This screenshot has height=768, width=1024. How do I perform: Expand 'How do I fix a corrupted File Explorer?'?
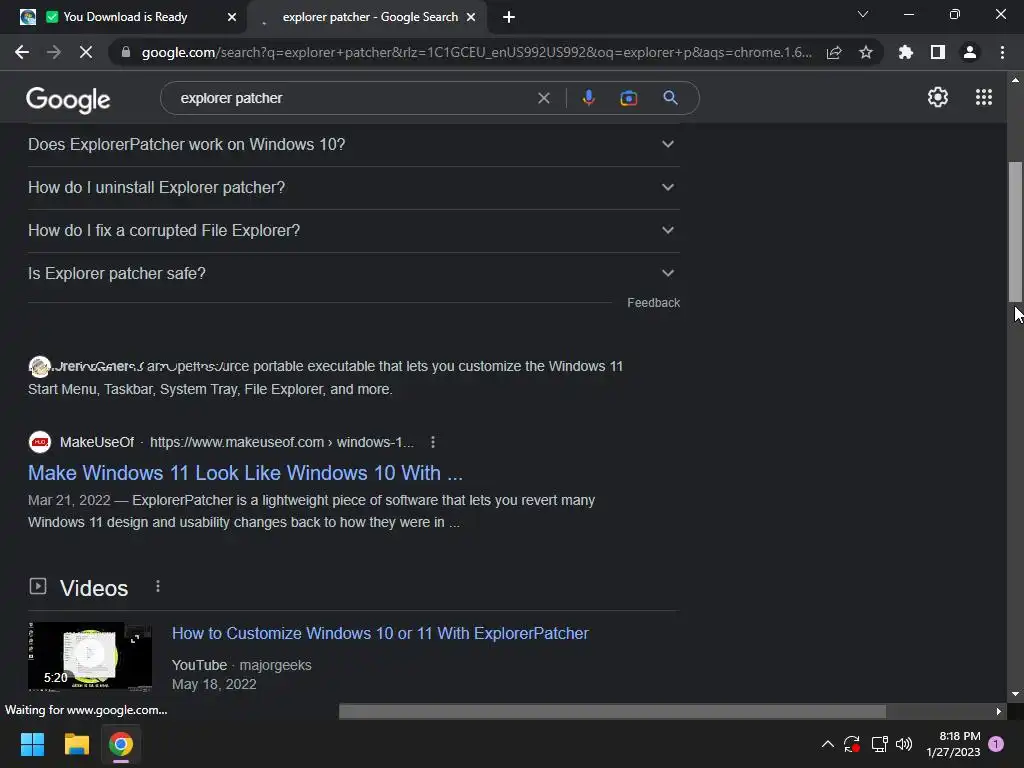point(353,231)
